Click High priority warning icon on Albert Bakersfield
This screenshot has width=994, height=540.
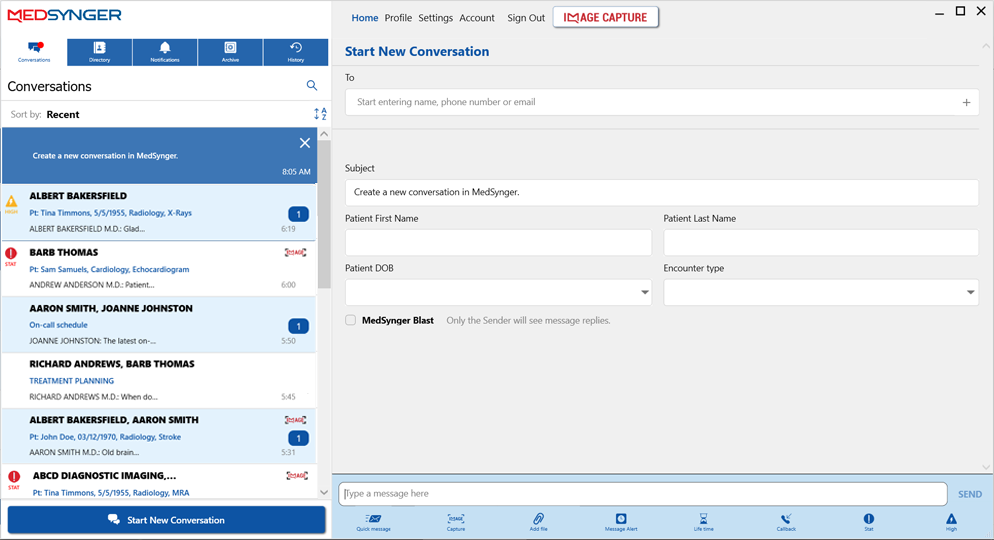pyautogui.click(x=11, y=202)
